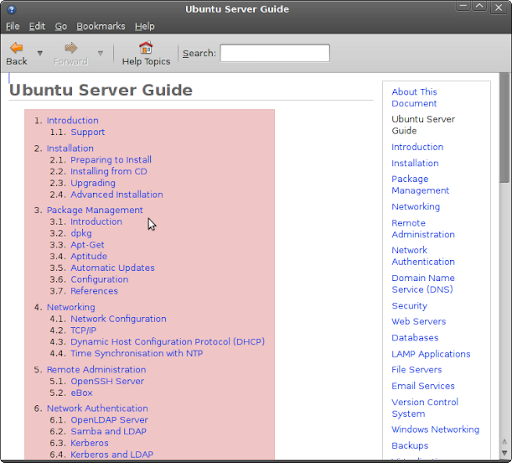Open chapter 3 Package Management link
512x463 pixels.
point(95,210)
